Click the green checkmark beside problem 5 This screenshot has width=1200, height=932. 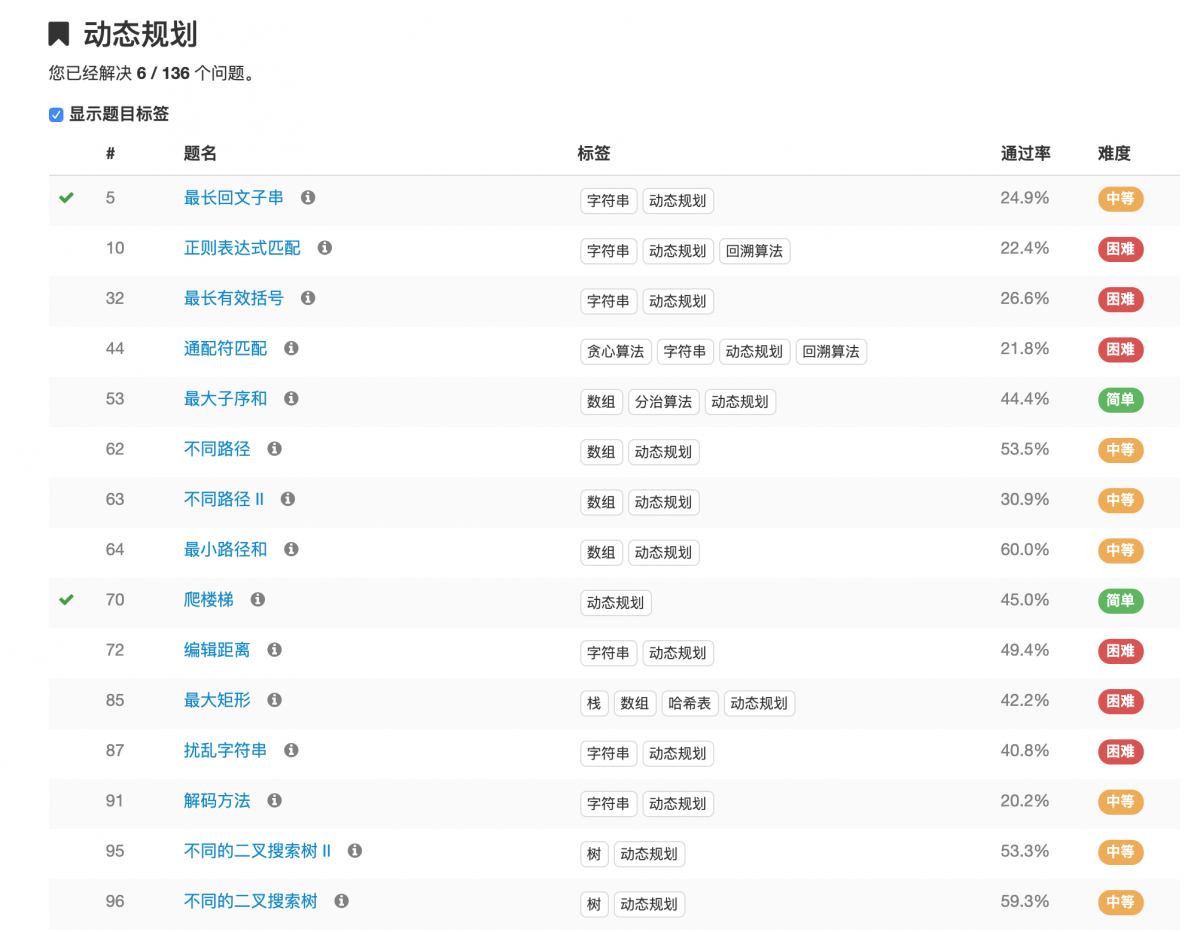(66, 197)
